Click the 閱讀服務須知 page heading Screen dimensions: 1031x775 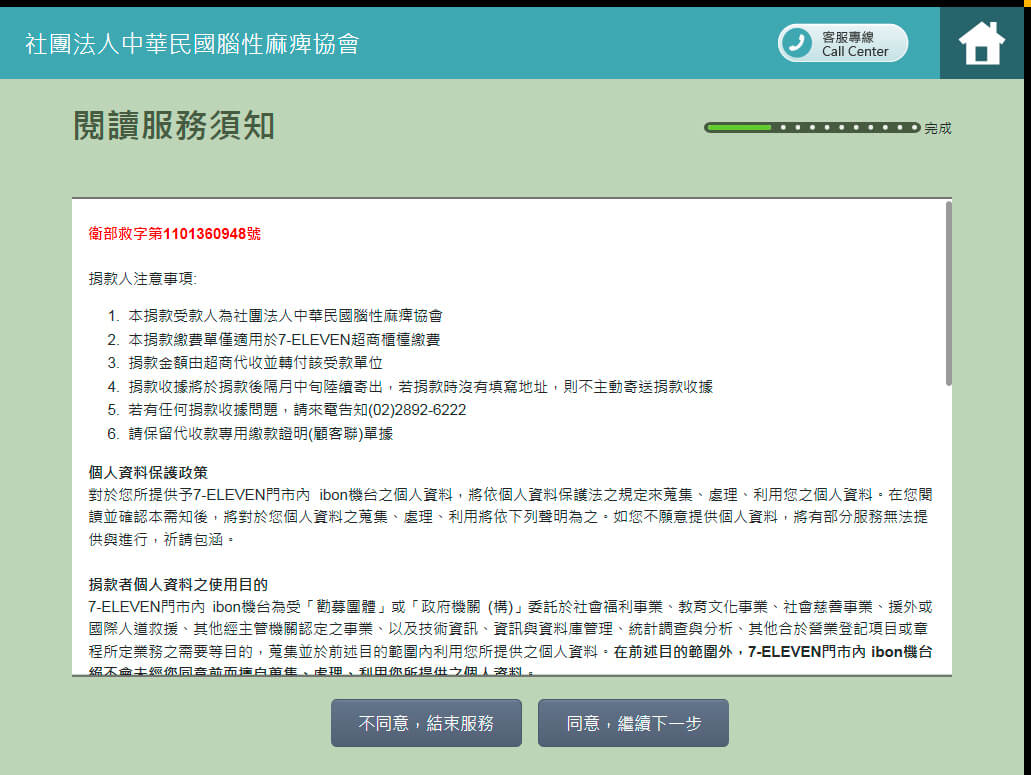coord(174,125)
